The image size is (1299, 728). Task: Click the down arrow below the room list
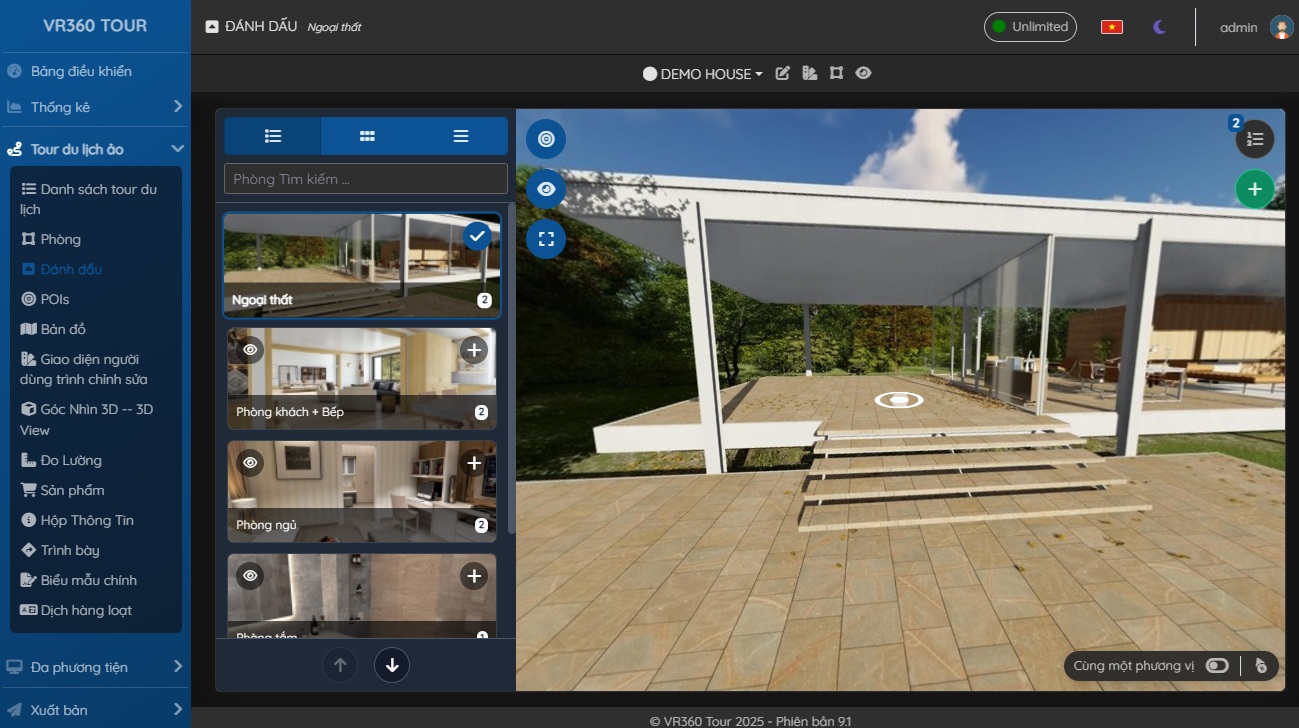pos(391,664)
